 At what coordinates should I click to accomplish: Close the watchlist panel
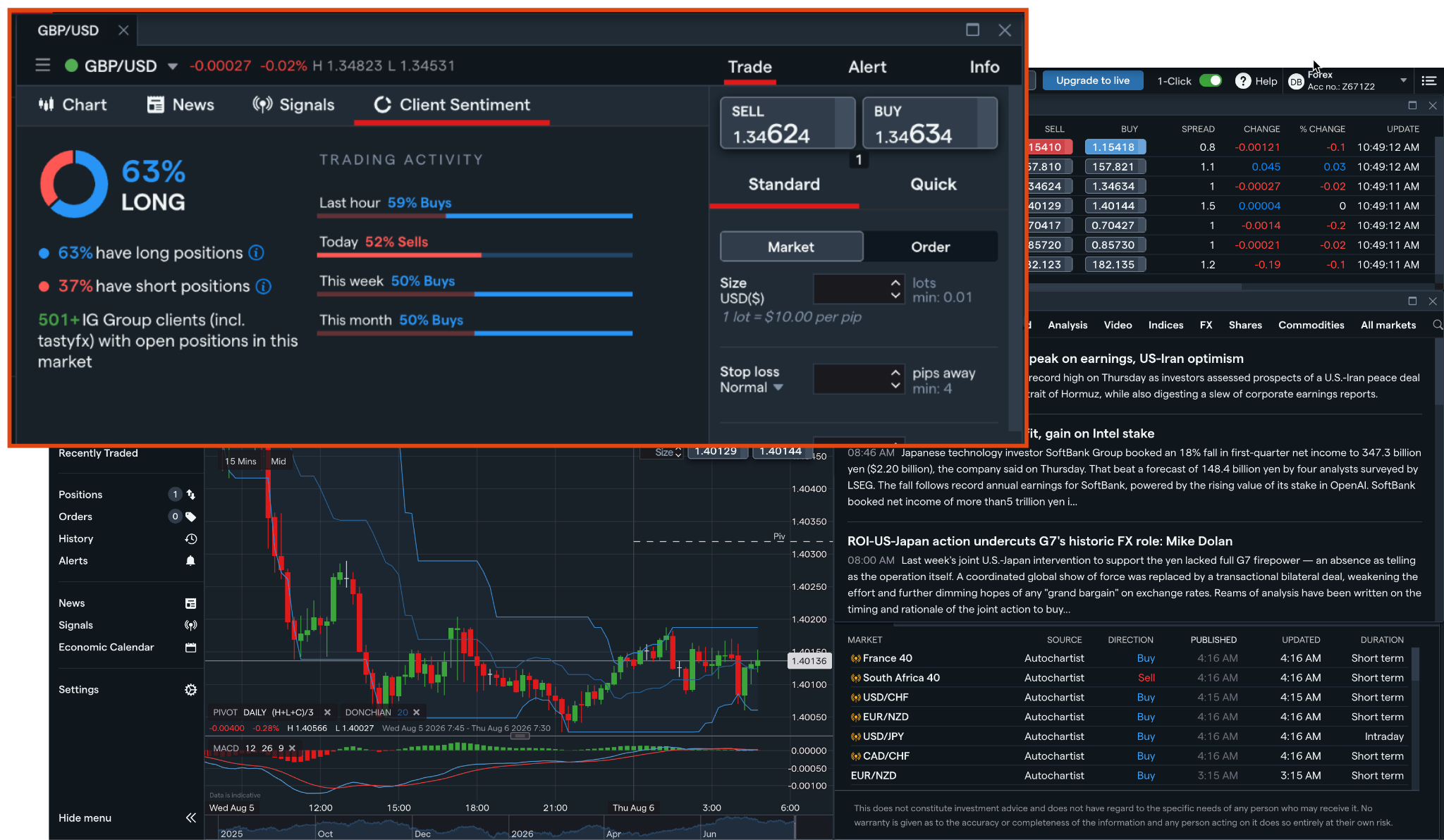(1433, 105)
